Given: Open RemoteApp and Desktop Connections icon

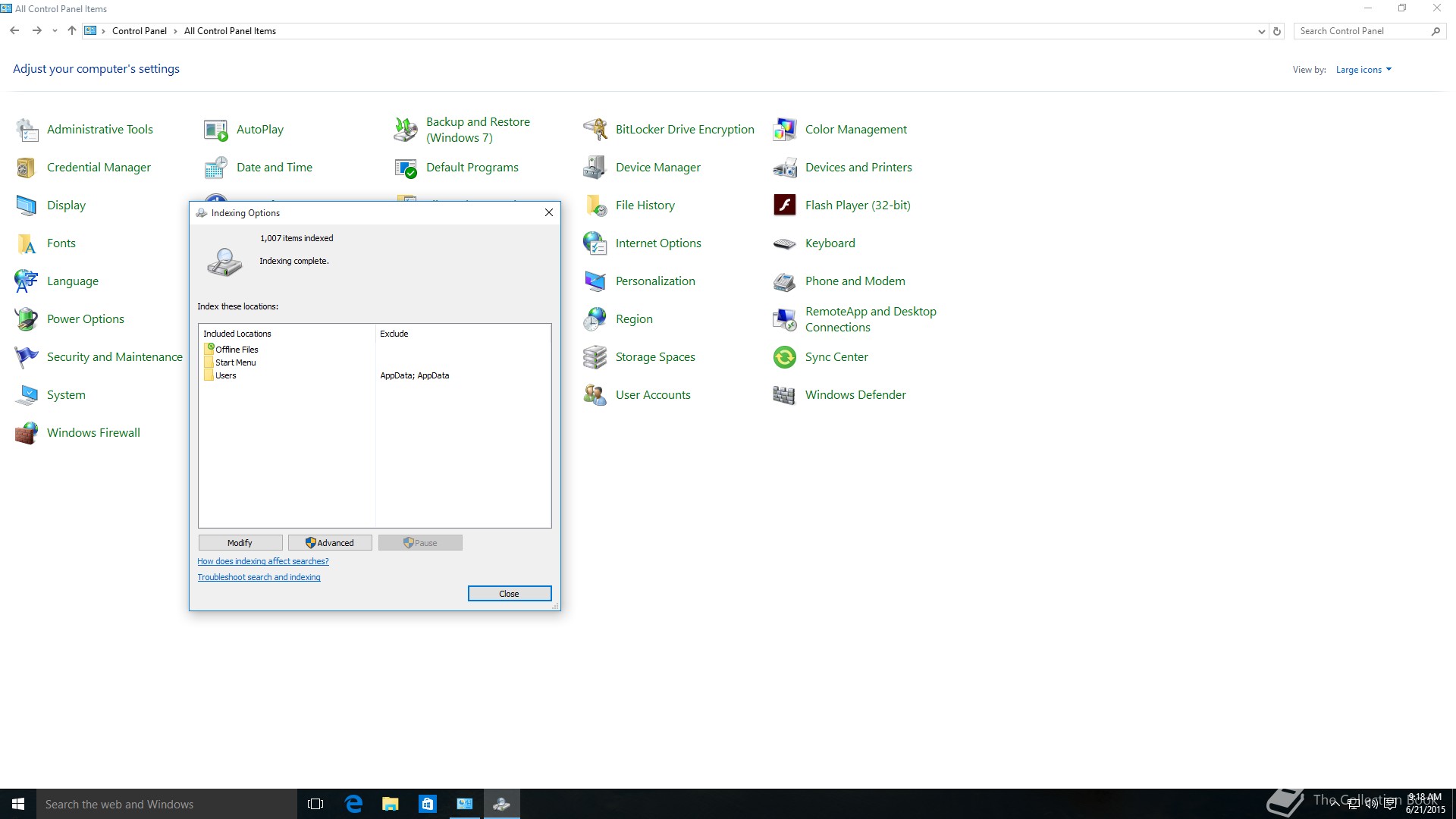Looking at the screenshot, I should pyautogui.click(x=785, y=319).
